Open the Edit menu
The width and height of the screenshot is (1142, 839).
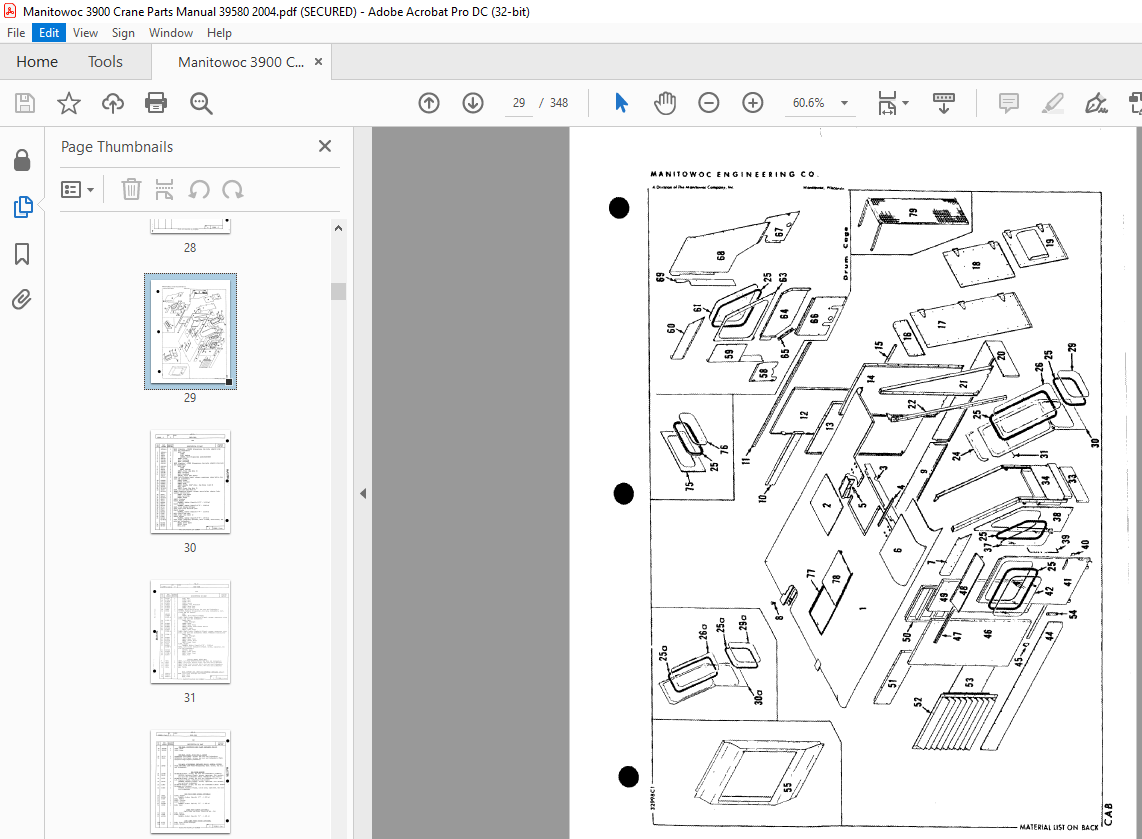coord(49,33)
